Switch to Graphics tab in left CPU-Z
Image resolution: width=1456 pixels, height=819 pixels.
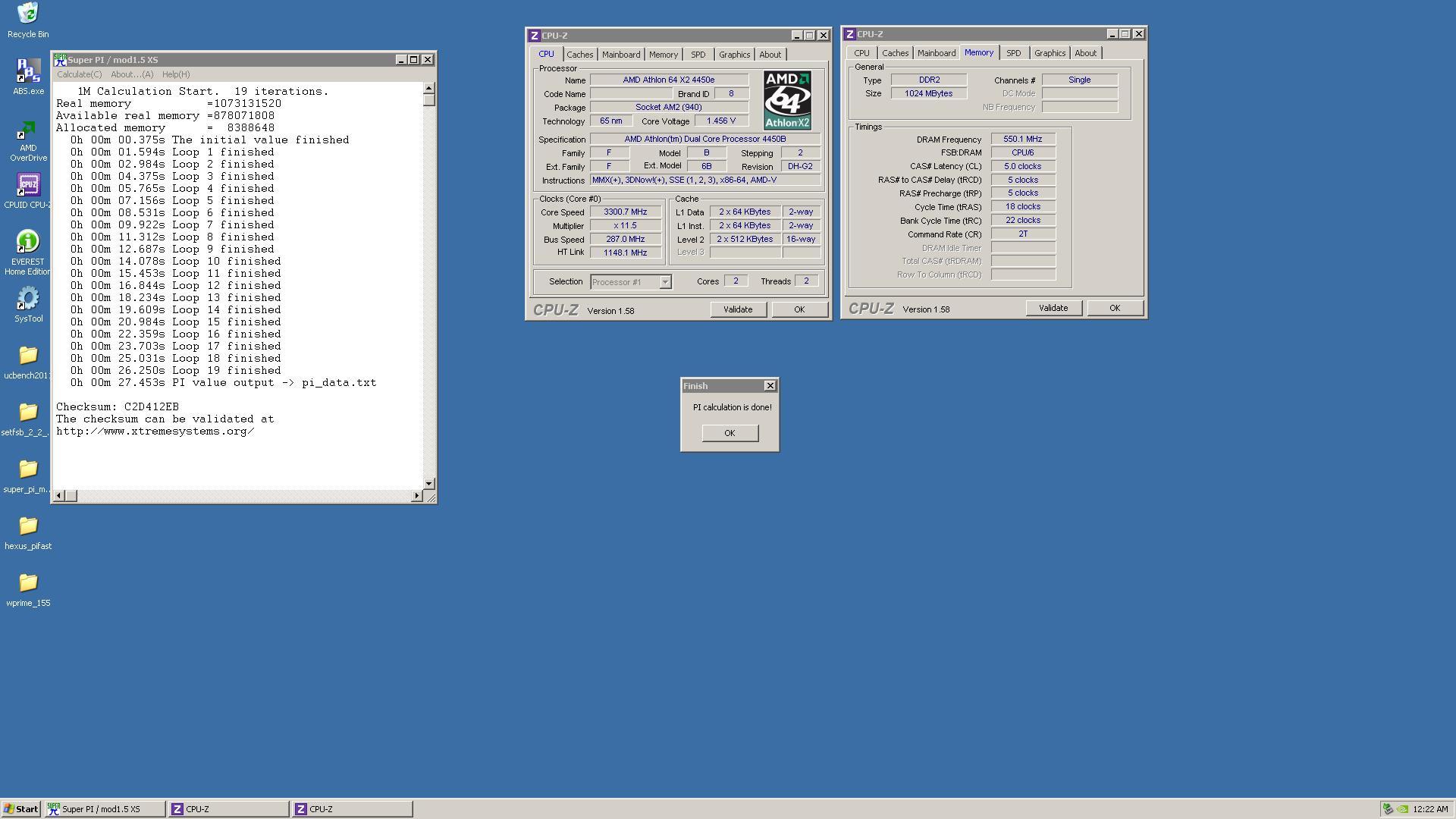pyautogui.click(x=734, y=55)
